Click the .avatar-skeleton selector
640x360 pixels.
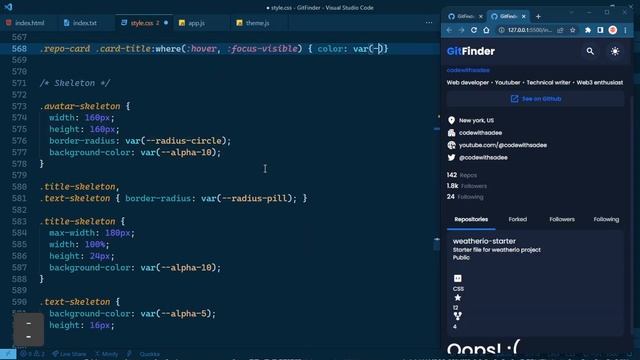80,106
